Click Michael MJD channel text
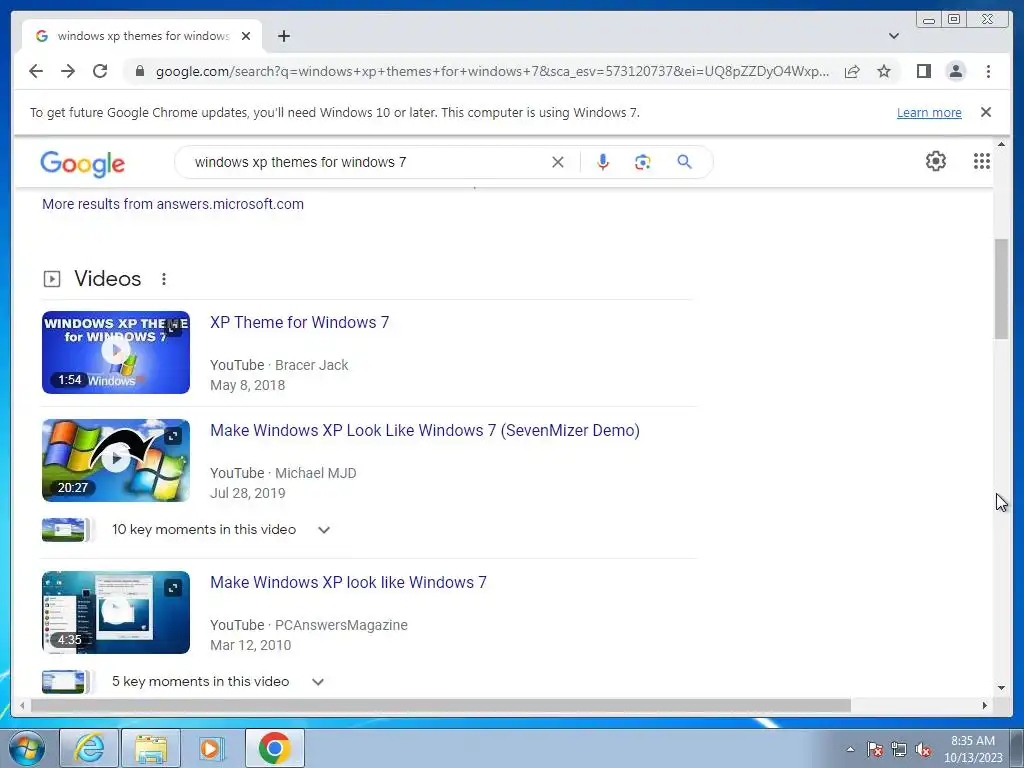 (315, 473)
